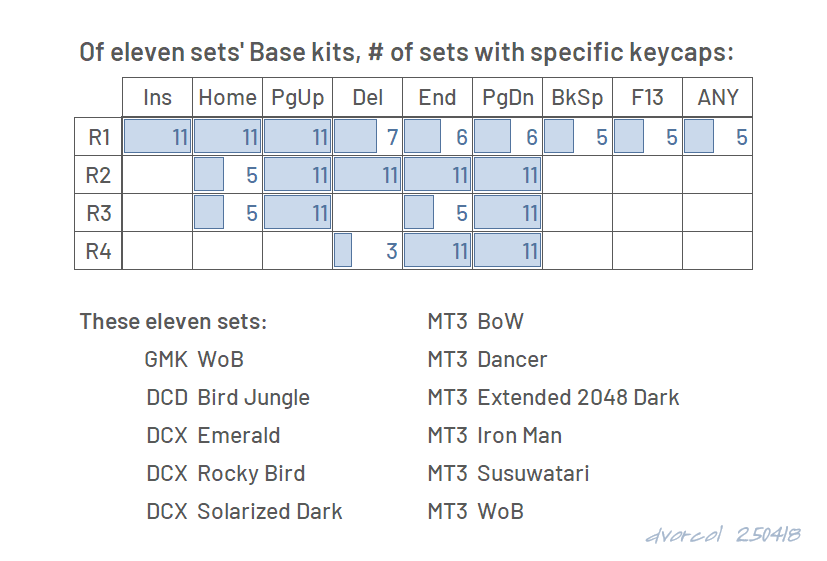
Task: Click the R1 row label
Action: pyautogui.click(x=99, y=137)
